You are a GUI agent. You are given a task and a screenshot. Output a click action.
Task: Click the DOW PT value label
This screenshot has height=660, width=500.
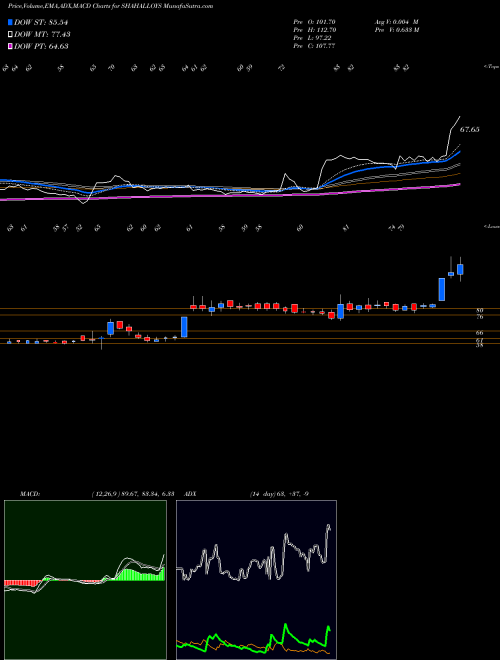pos(41,46)
